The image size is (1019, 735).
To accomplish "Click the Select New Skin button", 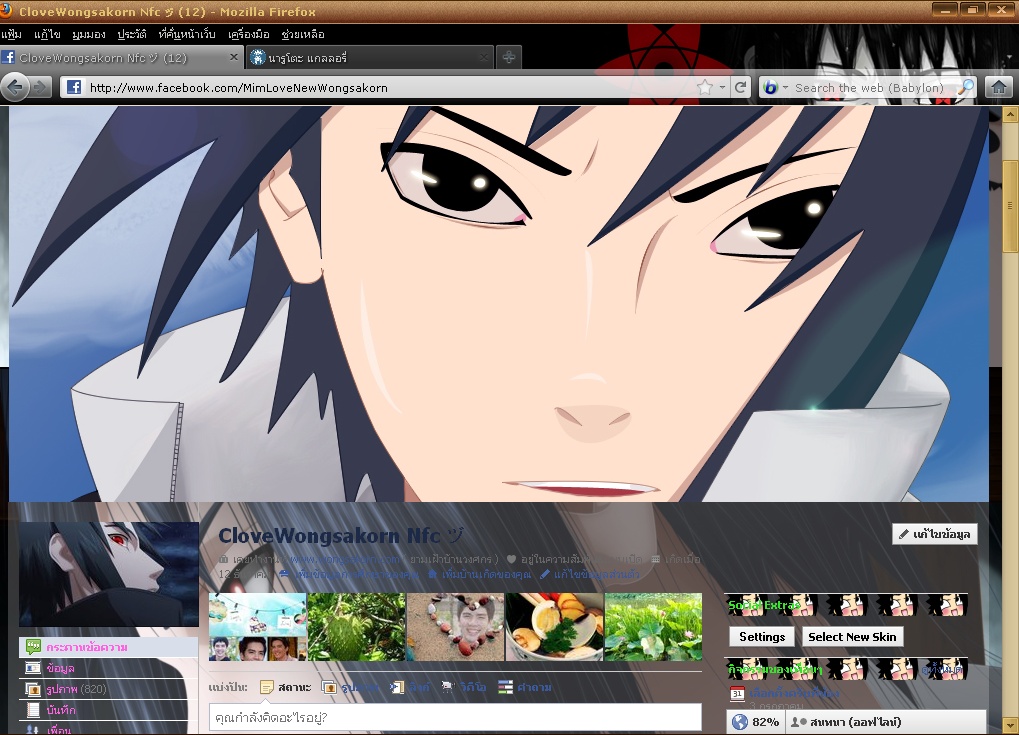I will pyautogui.click(x=852, y=637).
